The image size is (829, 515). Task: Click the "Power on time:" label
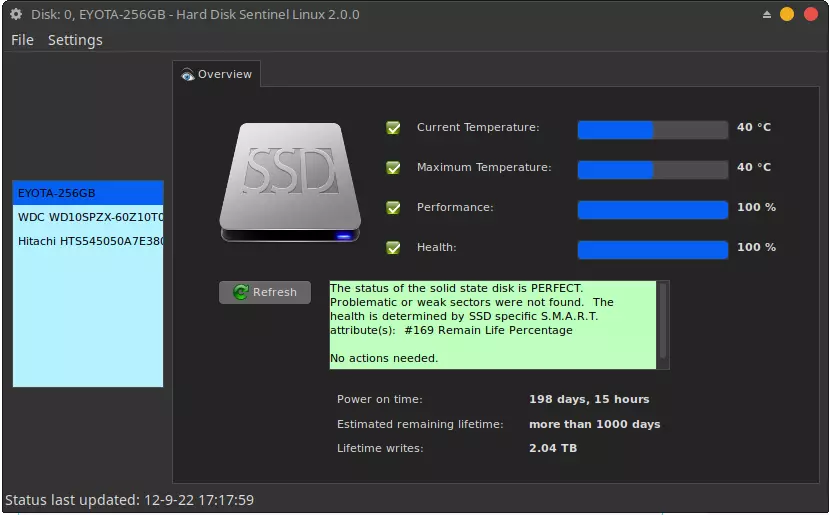[x=380, y=399]
